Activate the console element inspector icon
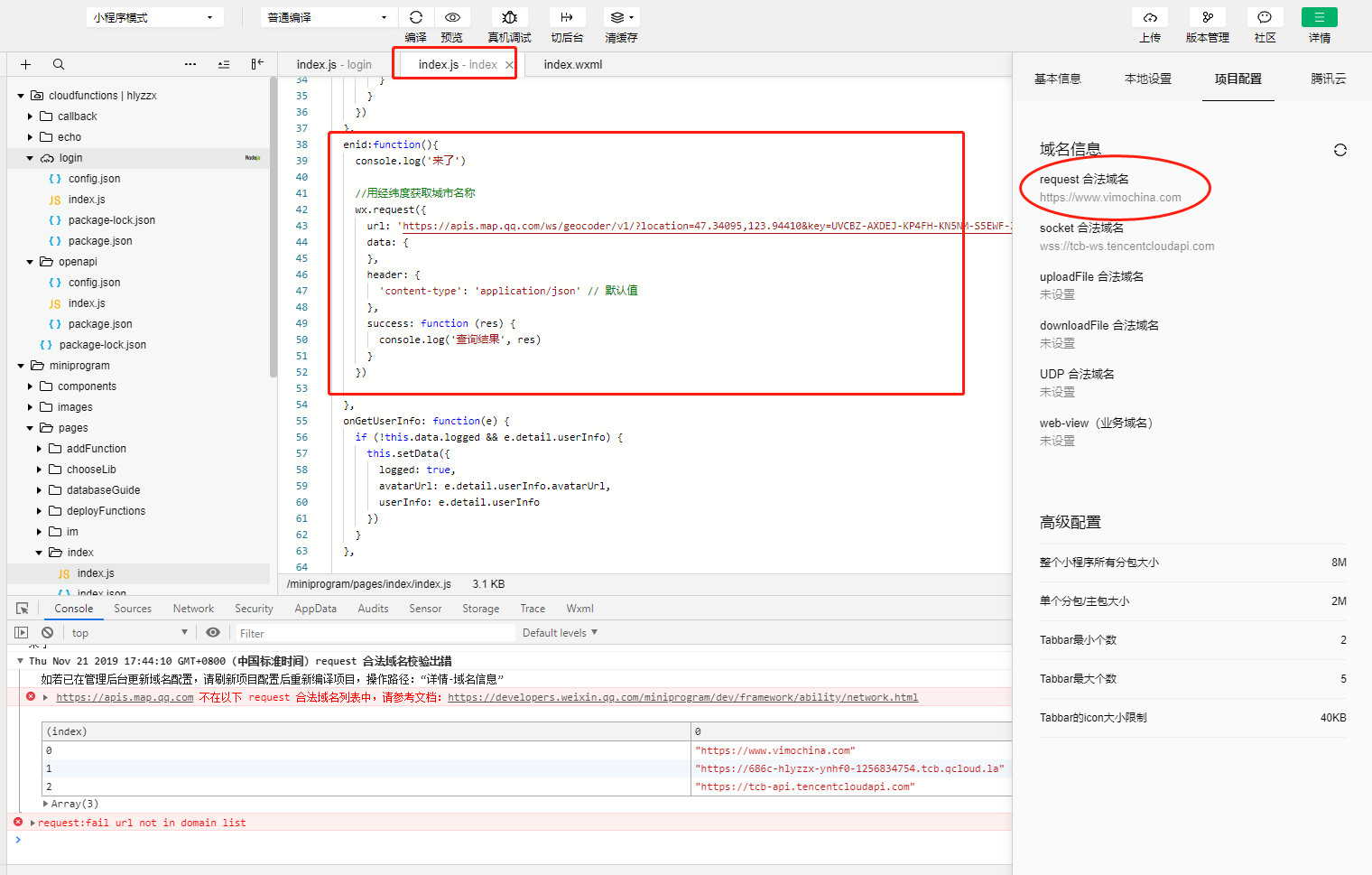Image resolution: width=1372 pixels, height=875 pixels. (23, 609)
